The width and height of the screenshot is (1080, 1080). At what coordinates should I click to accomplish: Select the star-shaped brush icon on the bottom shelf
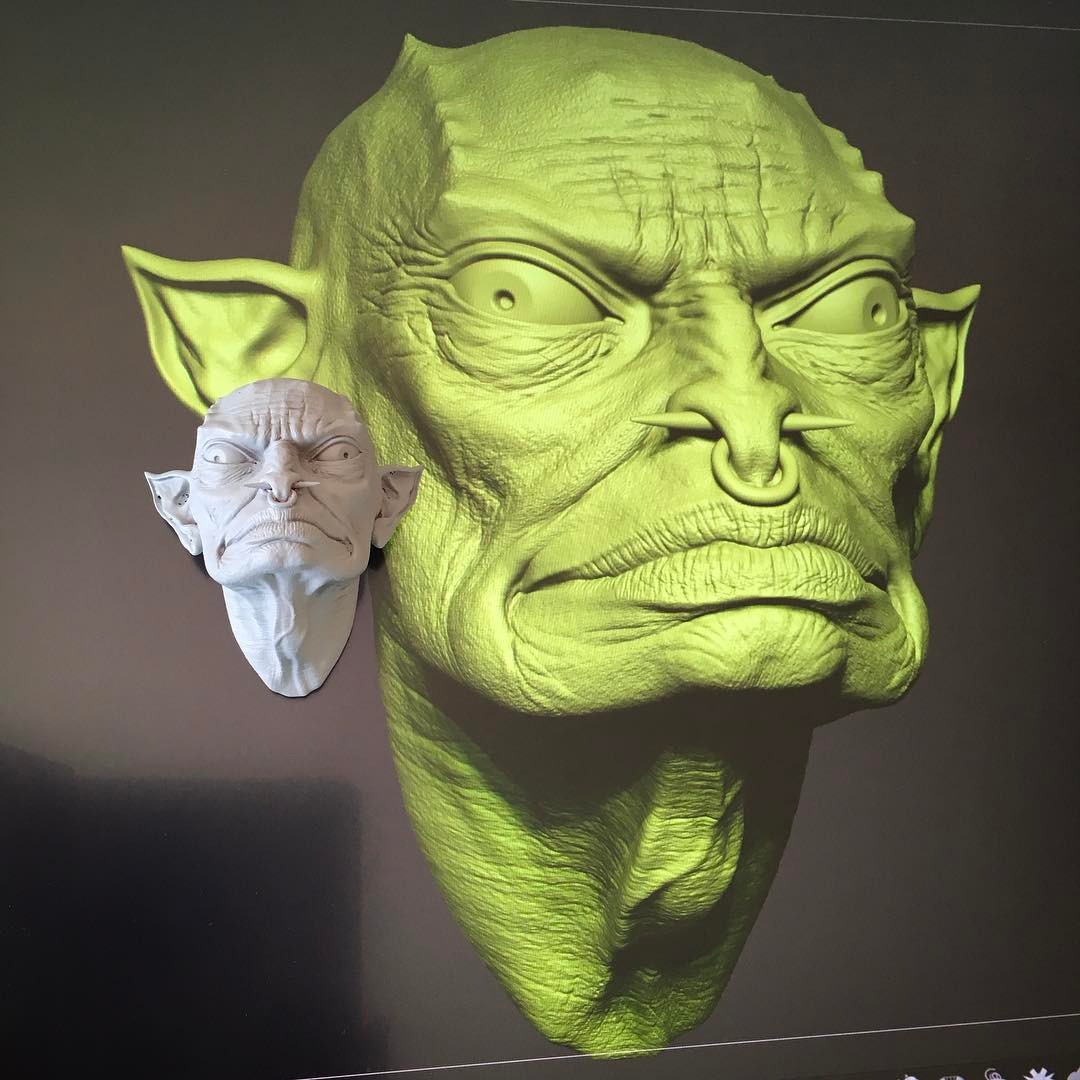pos(1039,1074)
